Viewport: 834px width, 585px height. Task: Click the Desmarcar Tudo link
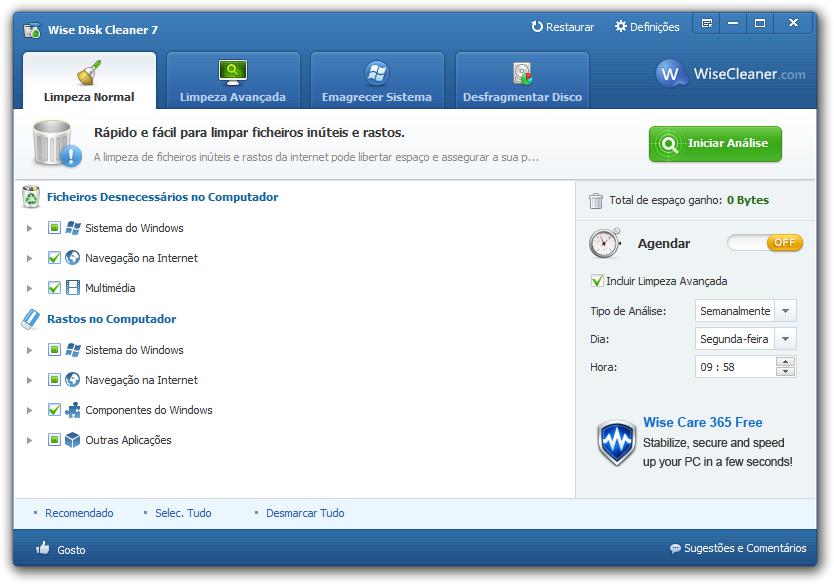click(x=305, y=513)
